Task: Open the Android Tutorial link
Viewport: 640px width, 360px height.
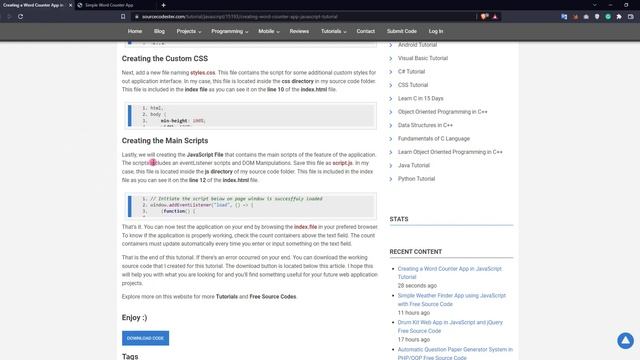Action: point(417,45)
